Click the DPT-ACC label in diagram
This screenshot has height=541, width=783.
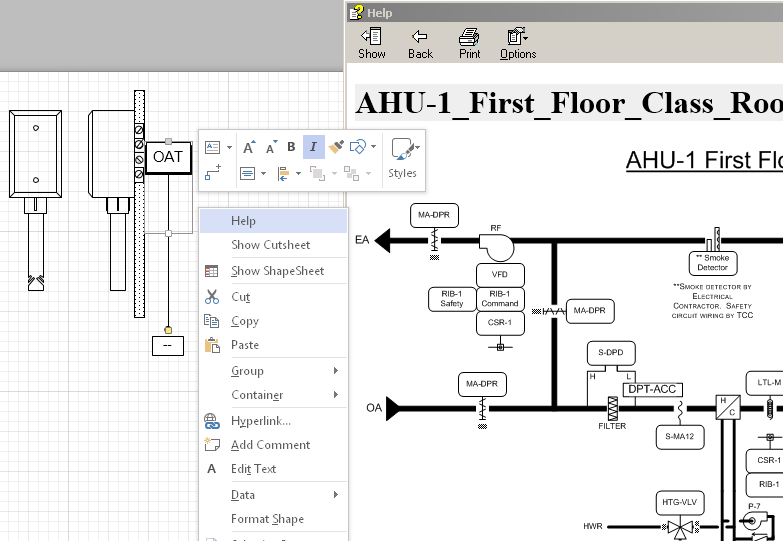652,389
